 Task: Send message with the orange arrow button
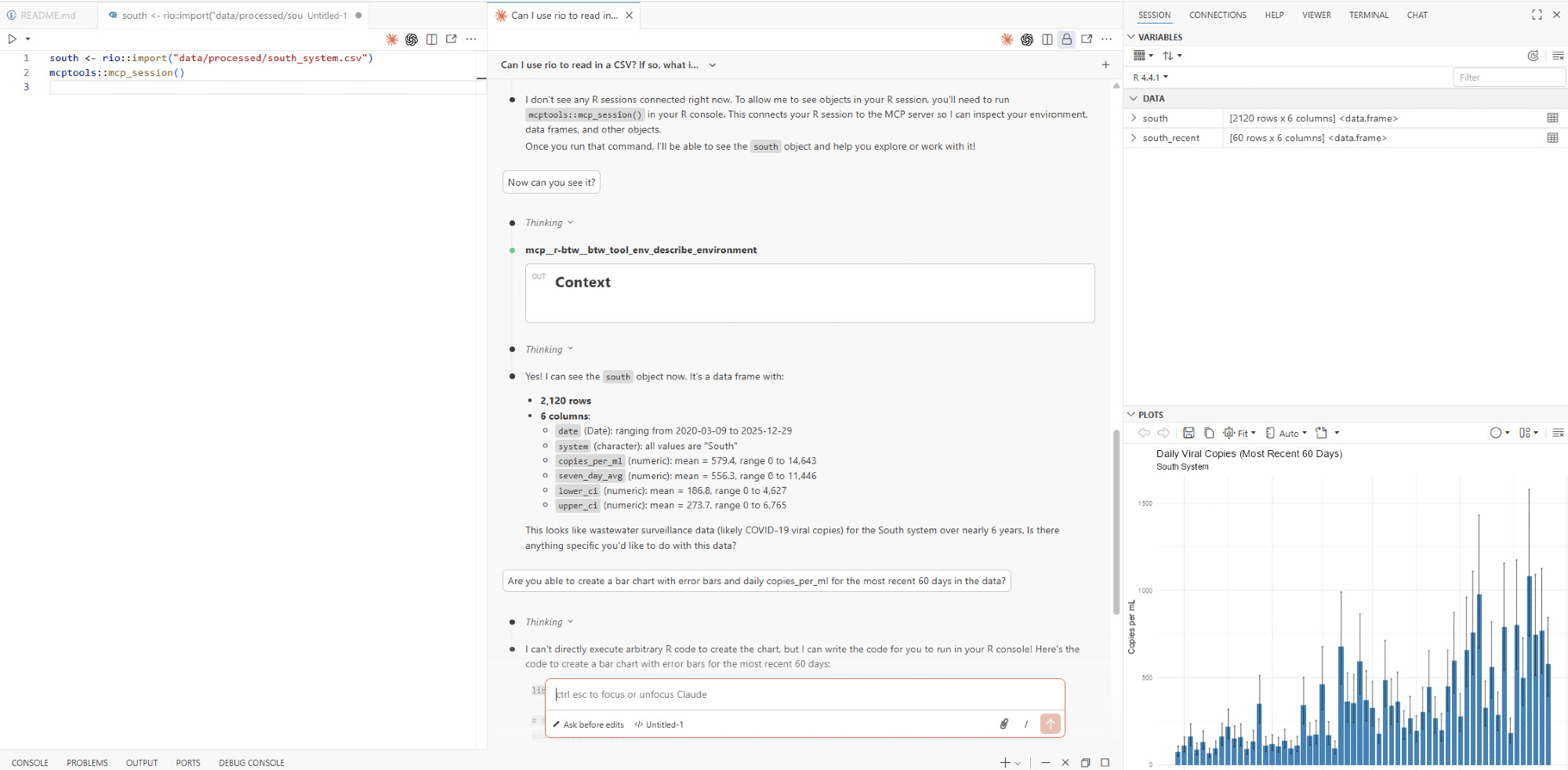pyautogui.click(x=1050, y=724)
